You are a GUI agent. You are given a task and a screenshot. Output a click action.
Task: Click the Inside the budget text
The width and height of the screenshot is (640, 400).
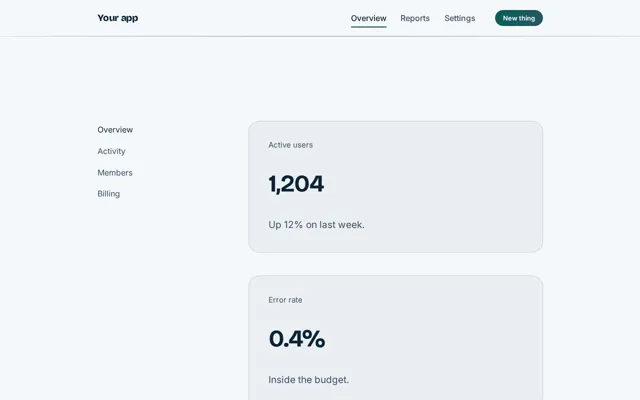point(309,380)
